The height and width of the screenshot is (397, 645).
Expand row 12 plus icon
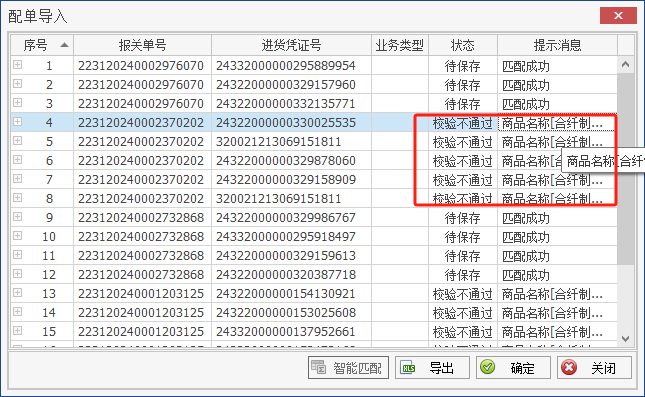(17, 274)
